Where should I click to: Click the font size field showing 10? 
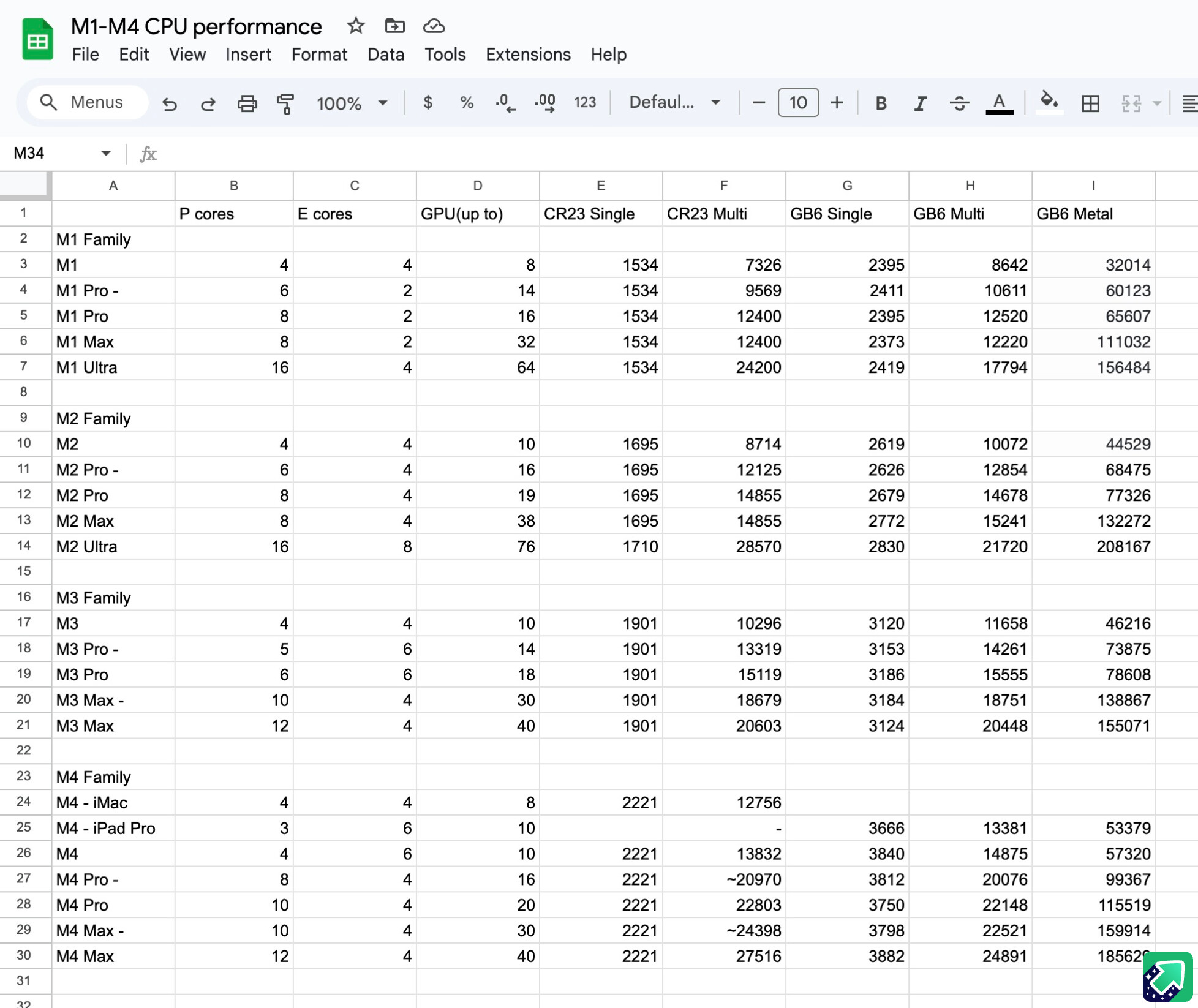pyautogui.click(x=797, y=102)
